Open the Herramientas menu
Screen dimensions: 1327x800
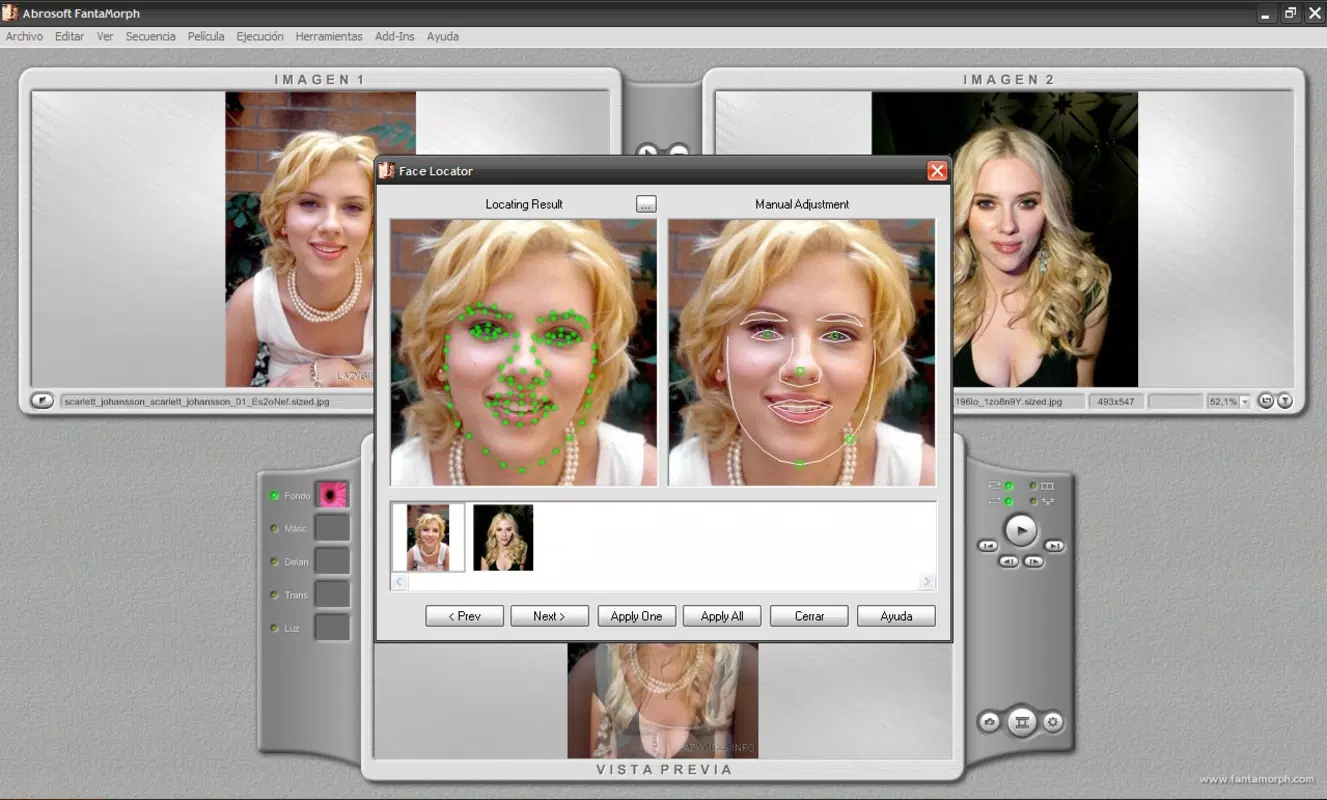[329, 36]
